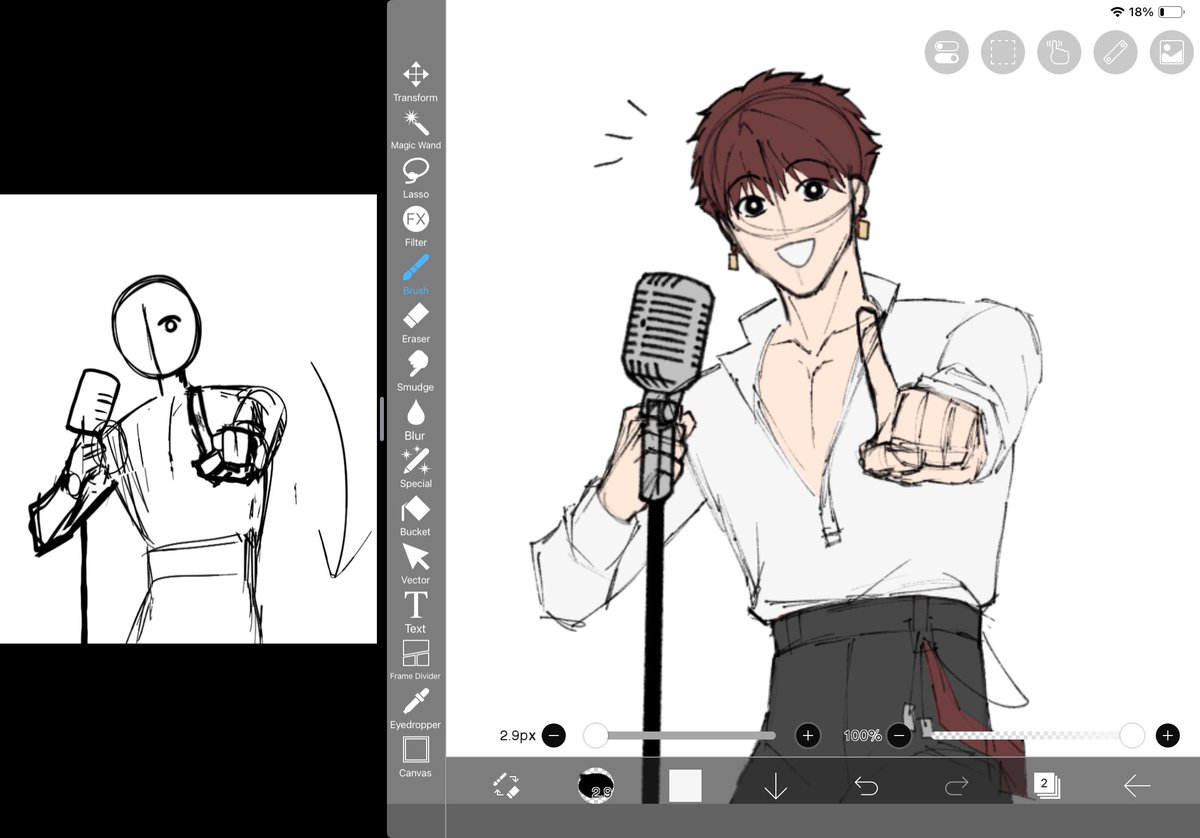
Task: Select the Text tool
Action: point(415,612)
